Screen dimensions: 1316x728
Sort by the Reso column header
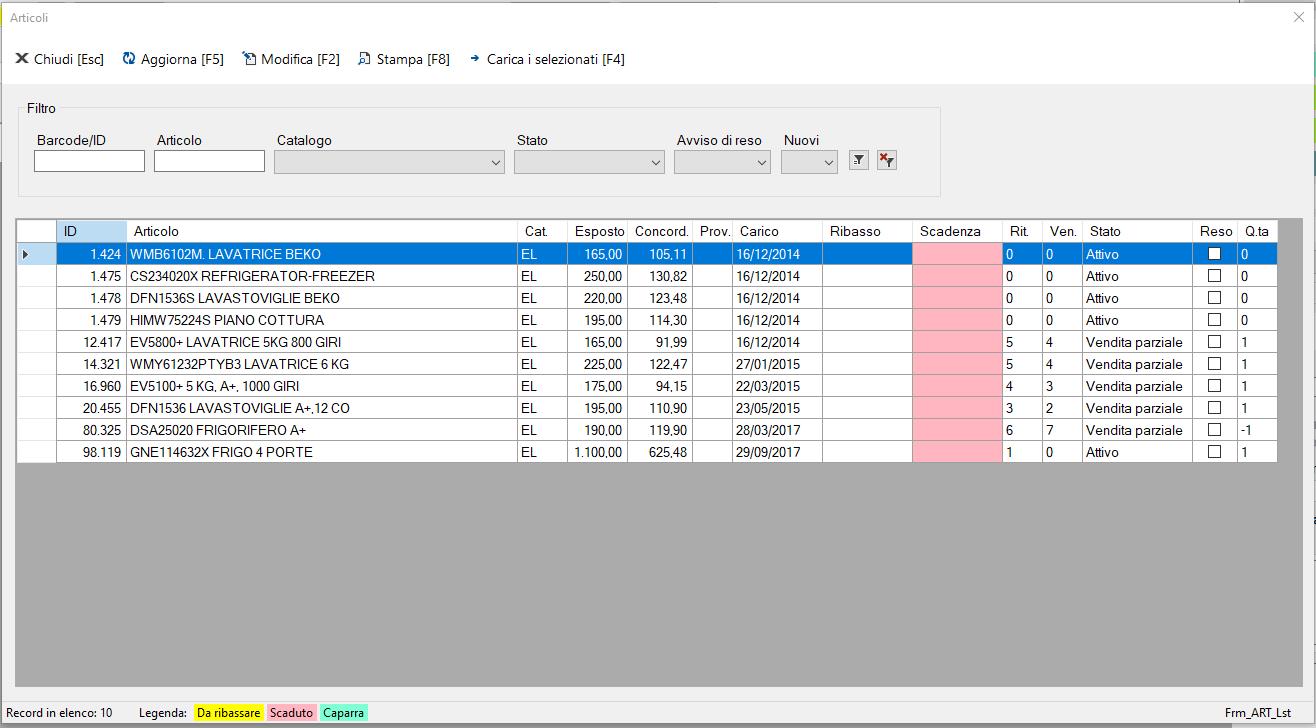point(1215,232)
